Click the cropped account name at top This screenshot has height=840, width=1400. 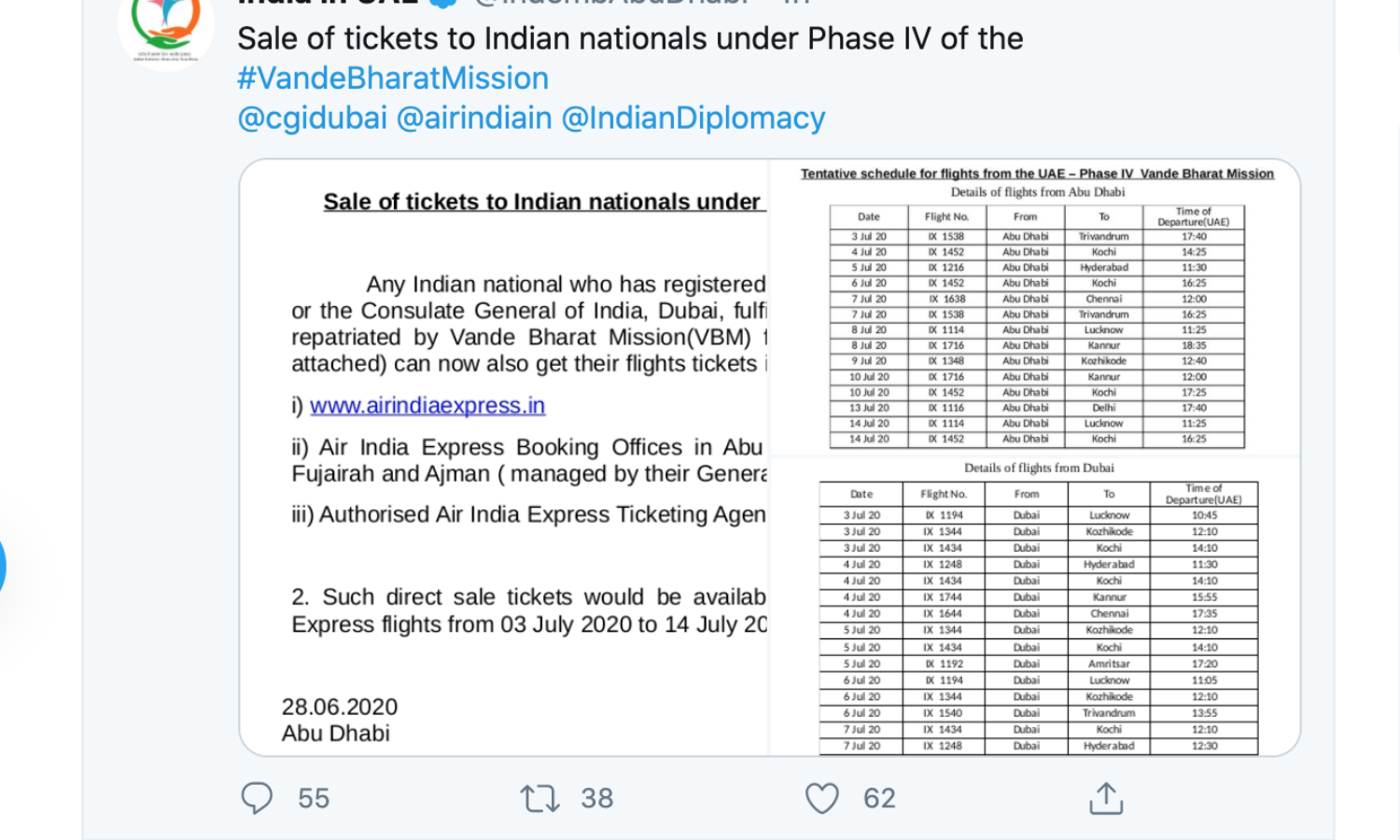(327, 3)
